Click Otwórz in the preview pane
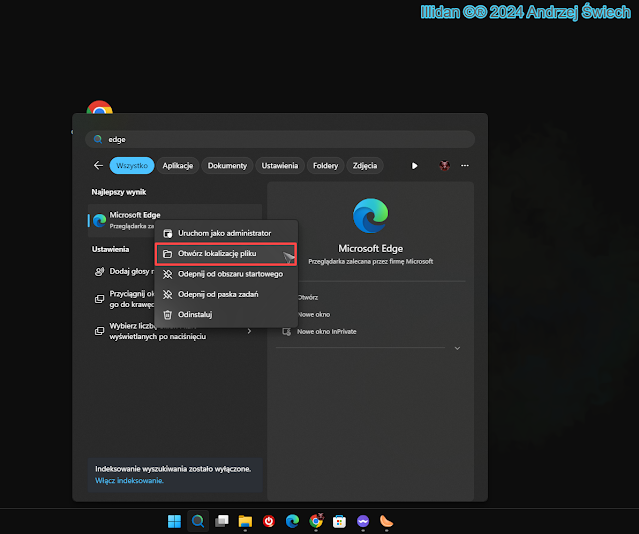The image size is (639, 534). pyautogui.click(x=308, y=298)
